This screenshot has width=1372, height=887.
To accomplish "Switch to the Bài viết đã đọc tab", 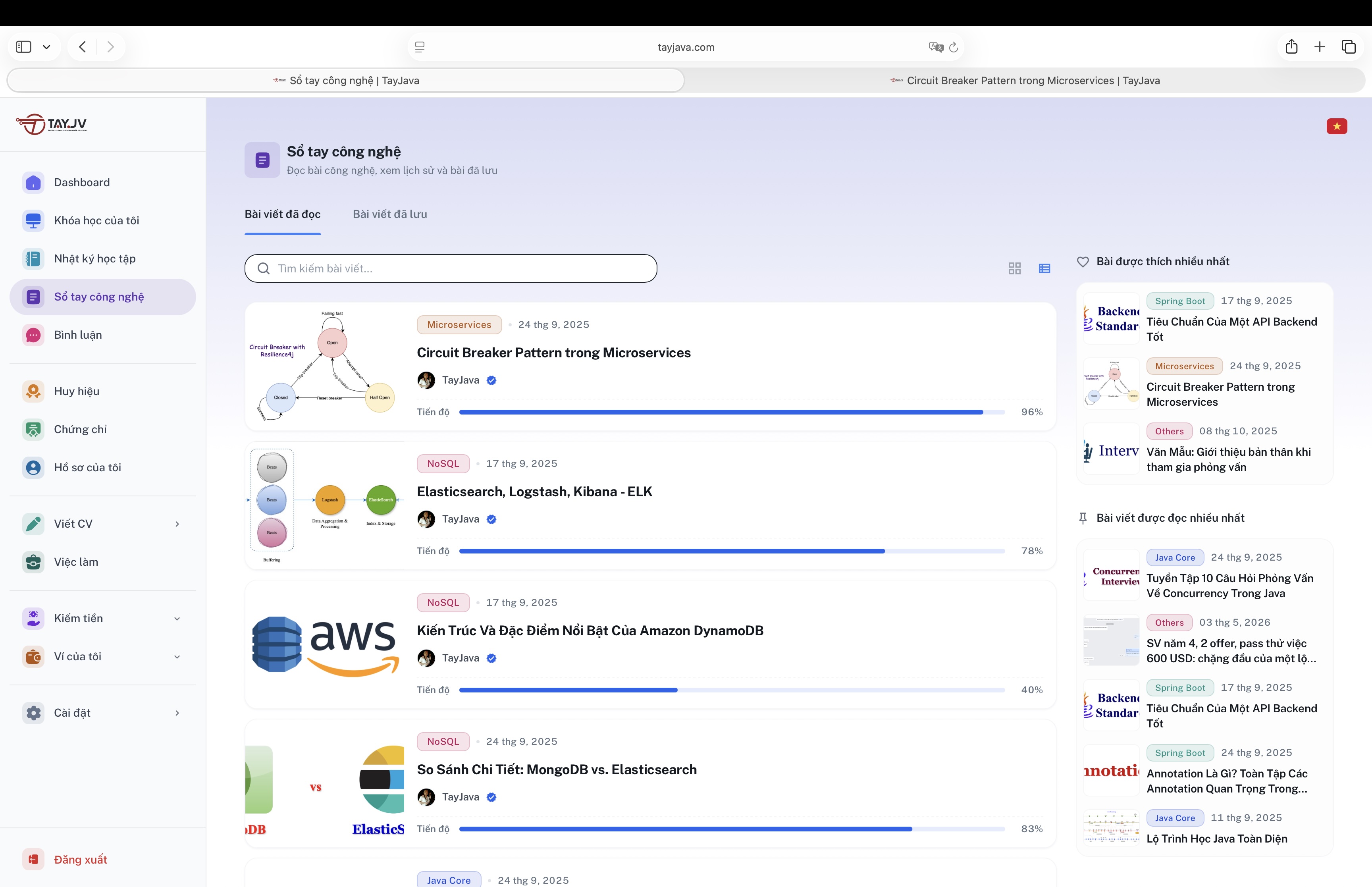I will [x=283, y=214].
